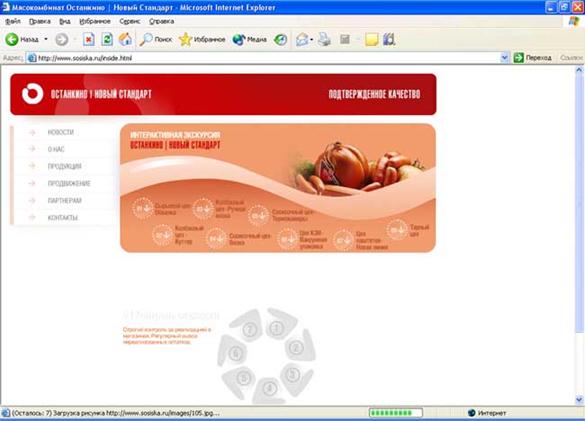Click the Переход go button
This screenshot has width=585, height=421.
tap(532, 57)
